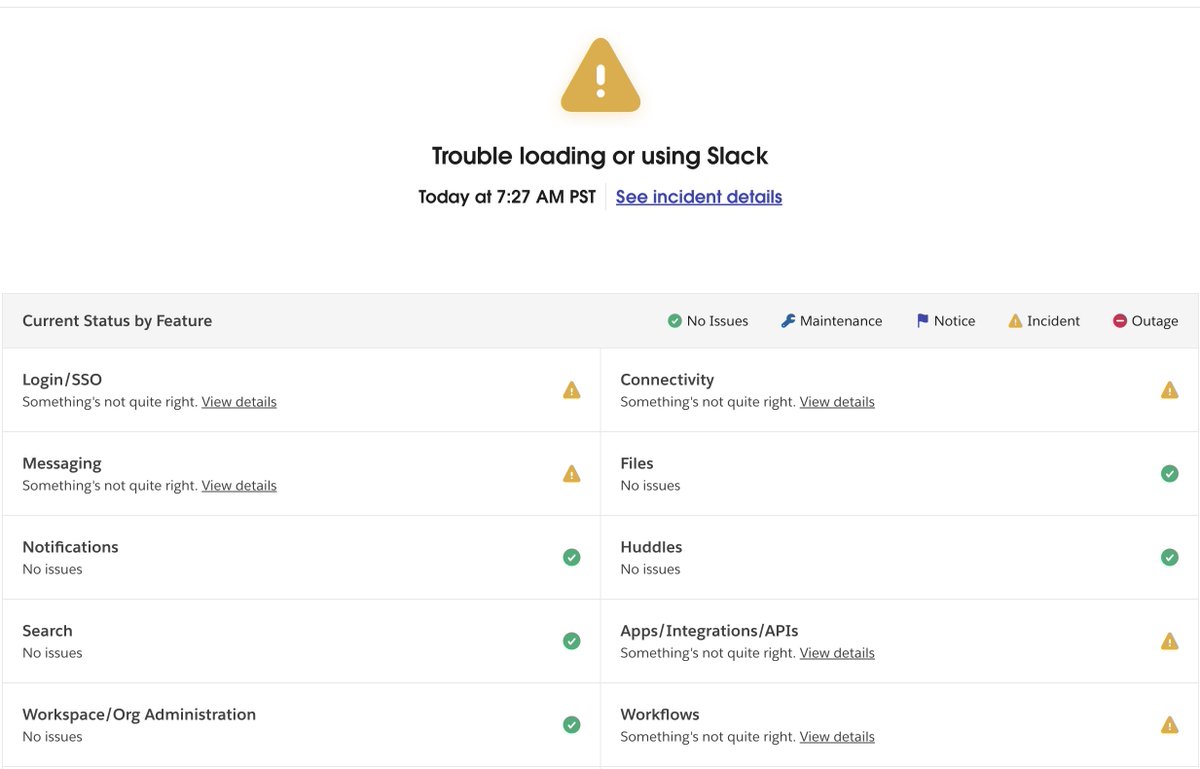
Task: Click the Maintenance legend wrench icon
Action: (788, 321)
